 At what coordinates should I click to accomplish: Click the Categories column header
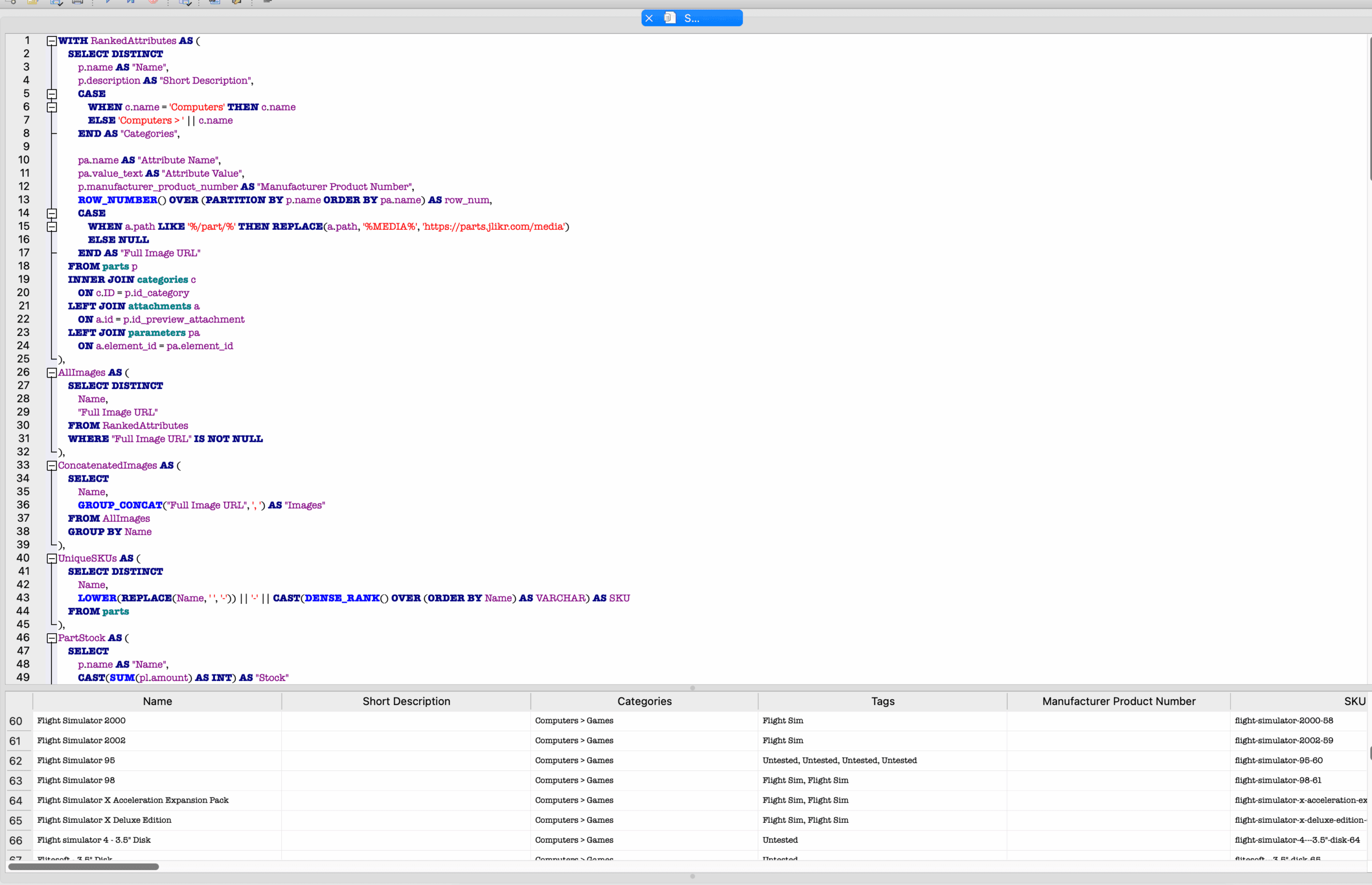click(644, 701)
